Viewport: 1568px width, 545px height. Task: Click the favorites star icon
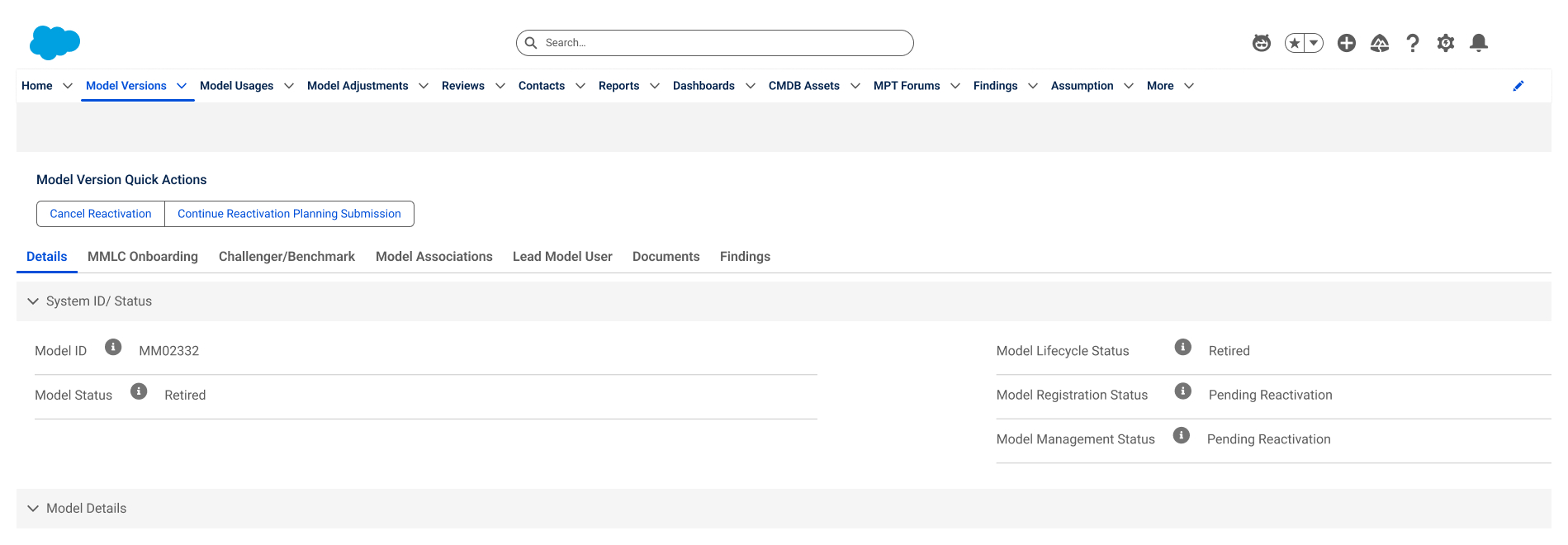(x=1295, y=43)
